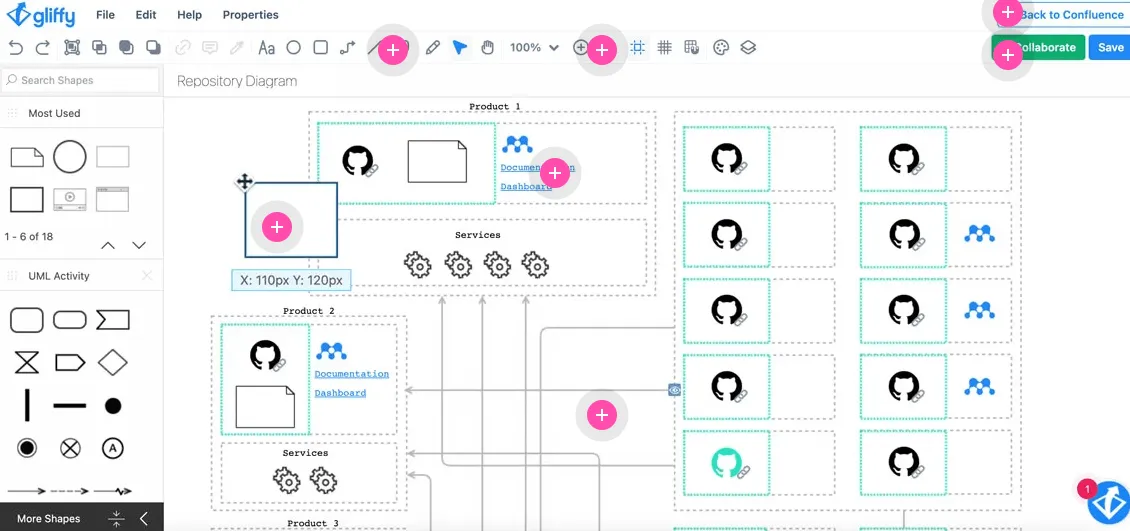Show next page of Most Used shapes
This screenshot has width=1130, height=531.
click(x=139, y=245)
